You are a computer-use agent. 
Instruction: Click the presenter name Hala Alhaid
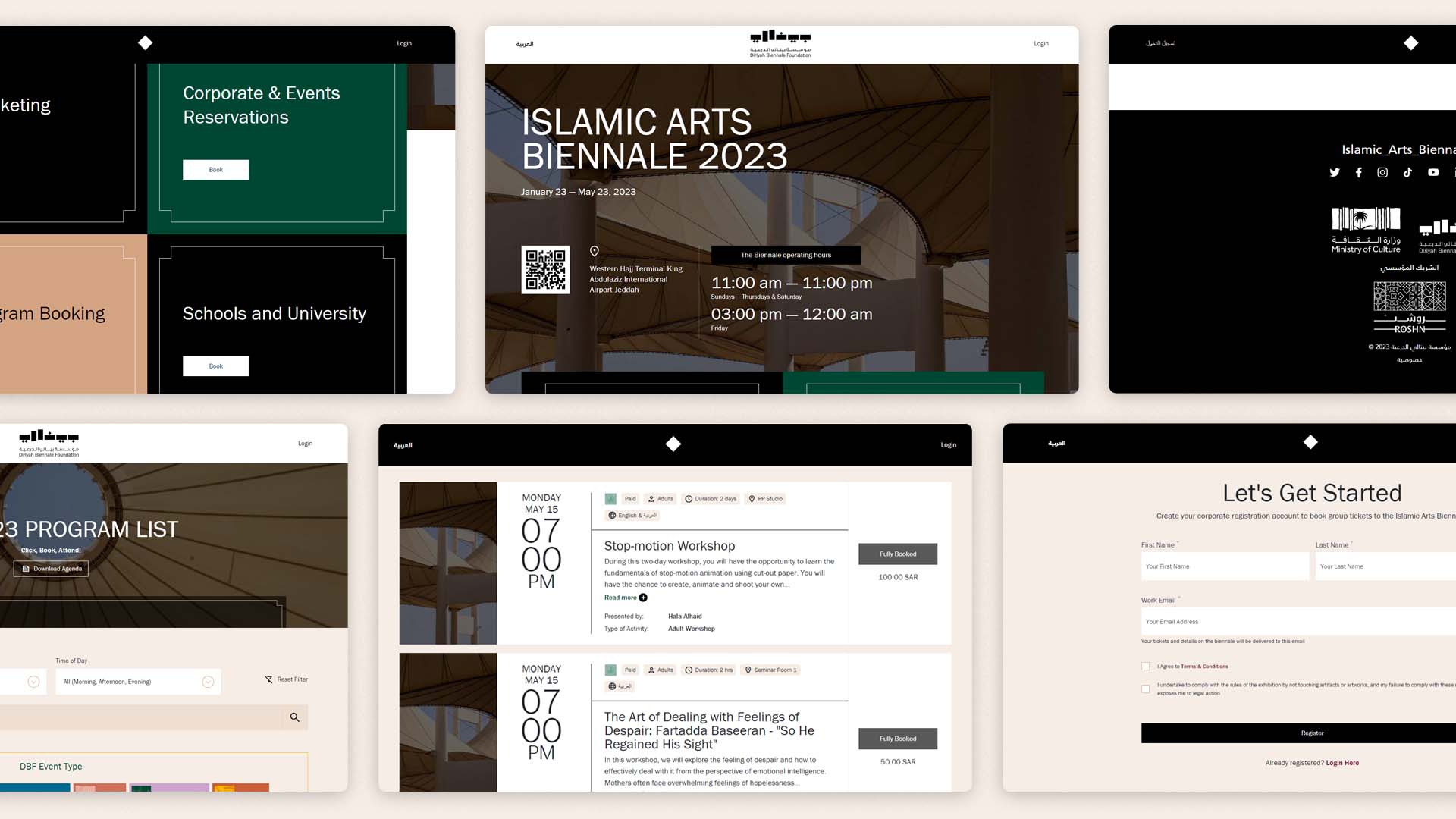pos(685,617)
